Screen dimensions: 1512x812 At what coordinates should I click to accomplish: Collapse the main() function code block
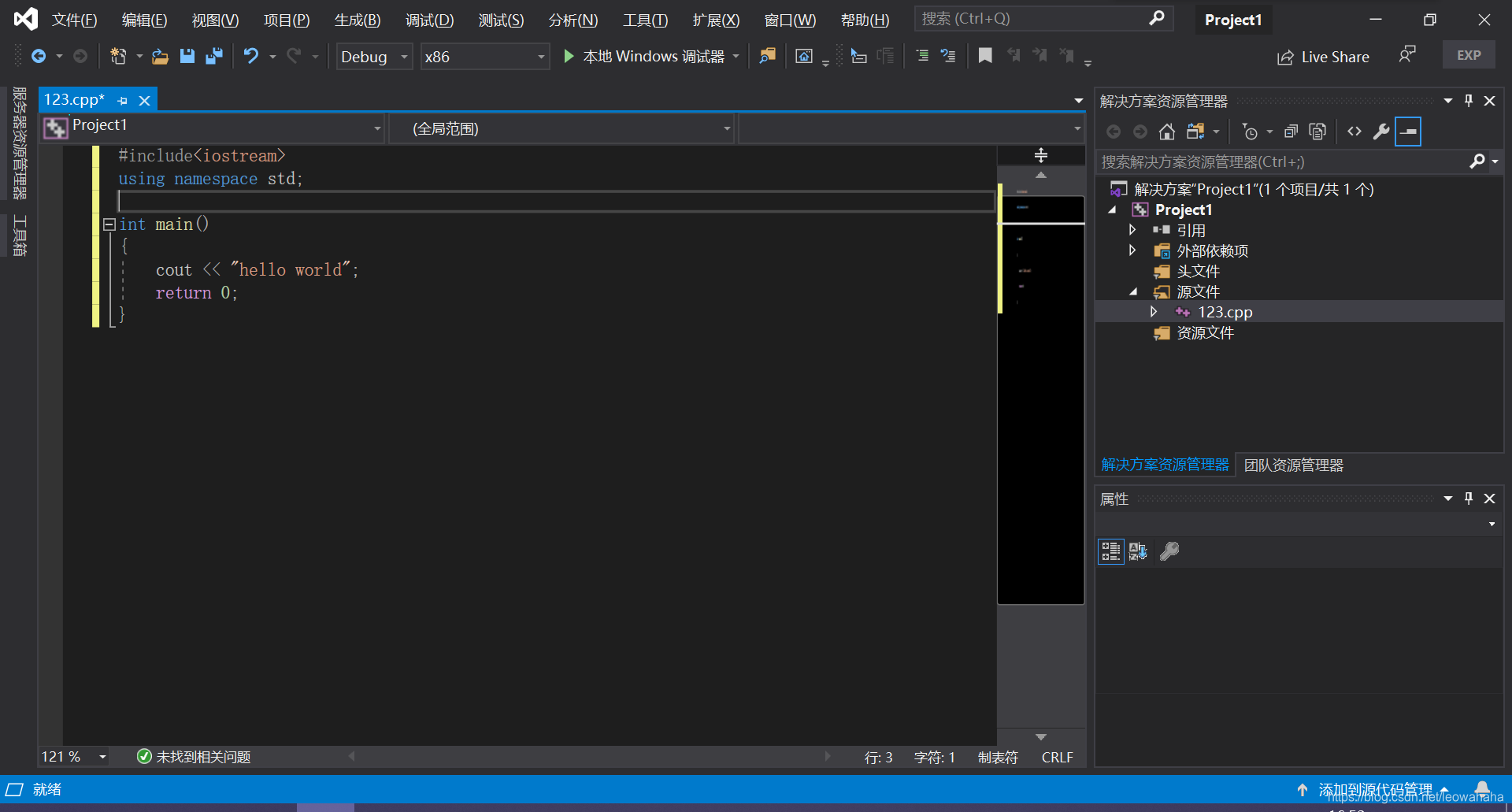[109, 224]
